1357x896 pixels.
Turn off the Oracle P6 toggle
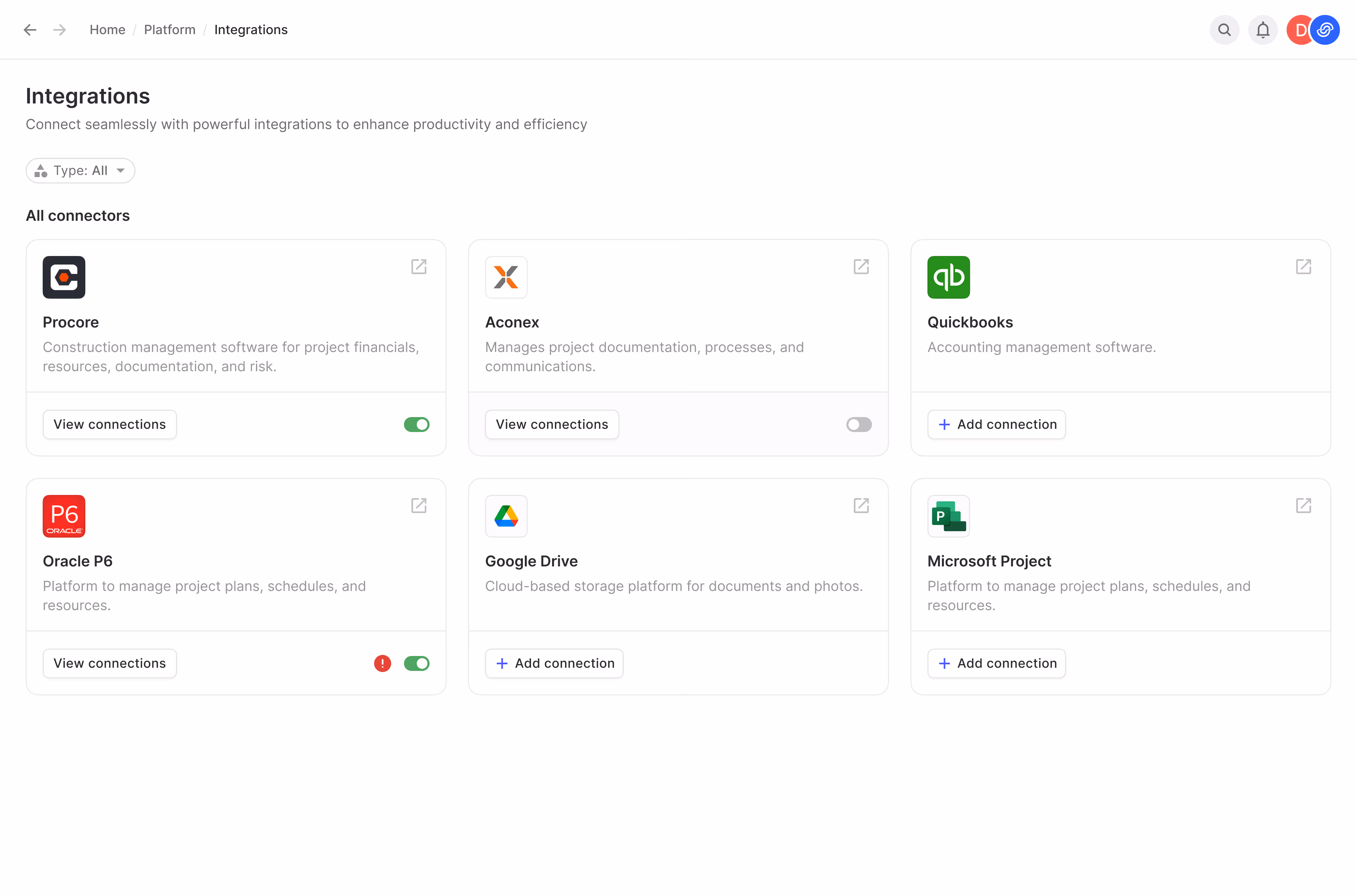click(417, 663)
